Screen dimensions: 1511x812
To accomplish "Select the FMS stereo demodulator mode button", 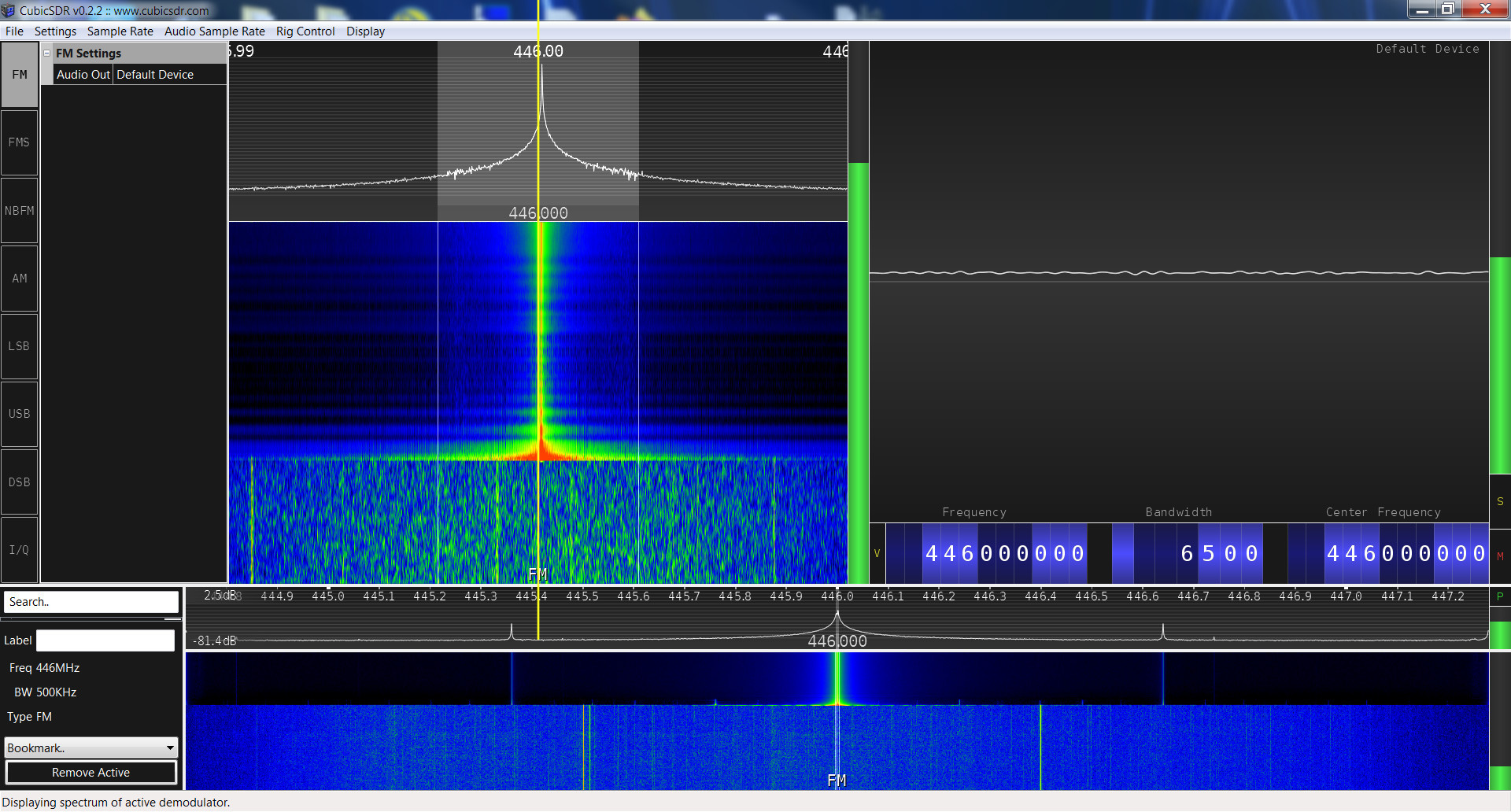I will pyautogui.click(x=20, y=142).
